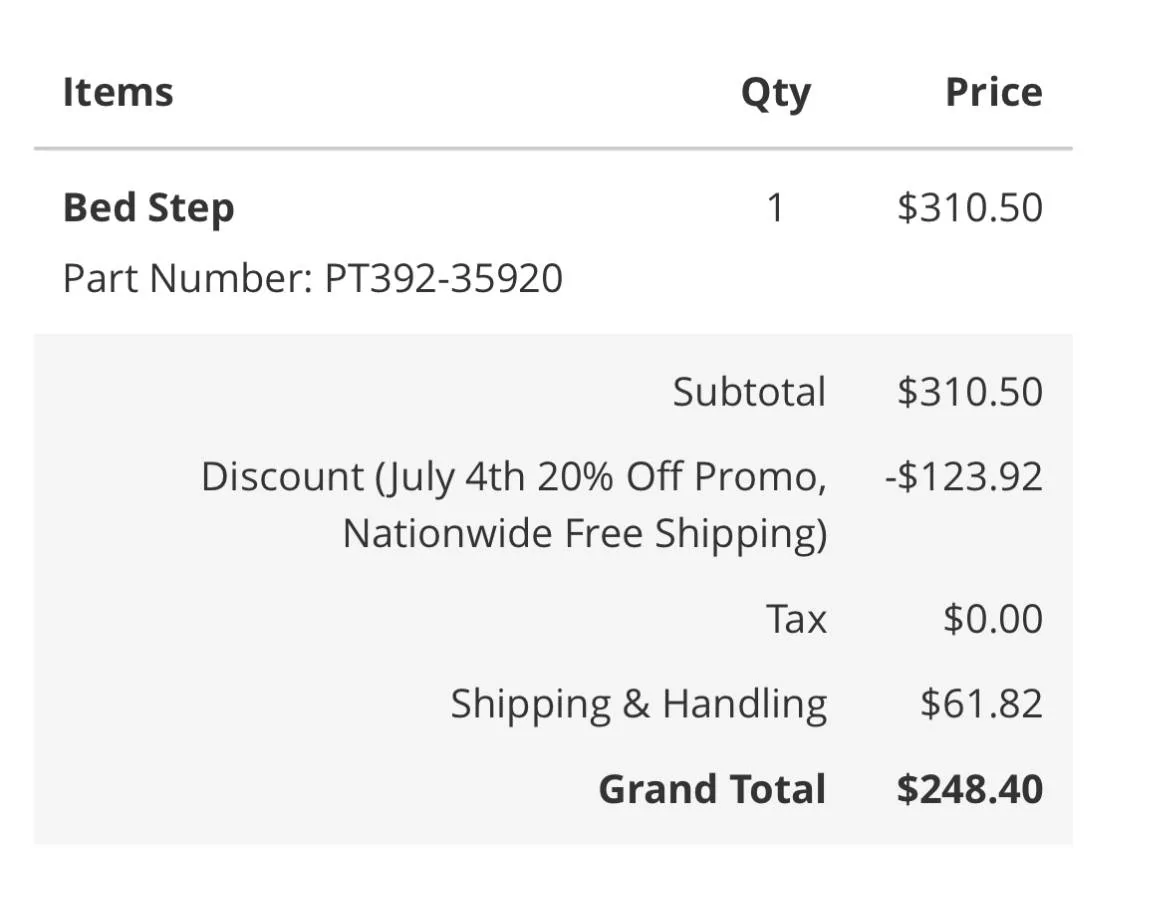Image resolution: width=1170 pixels, height=912 pixels.
Task: Select the Part Number PT392-35920 text
Action: pos(312,278)
